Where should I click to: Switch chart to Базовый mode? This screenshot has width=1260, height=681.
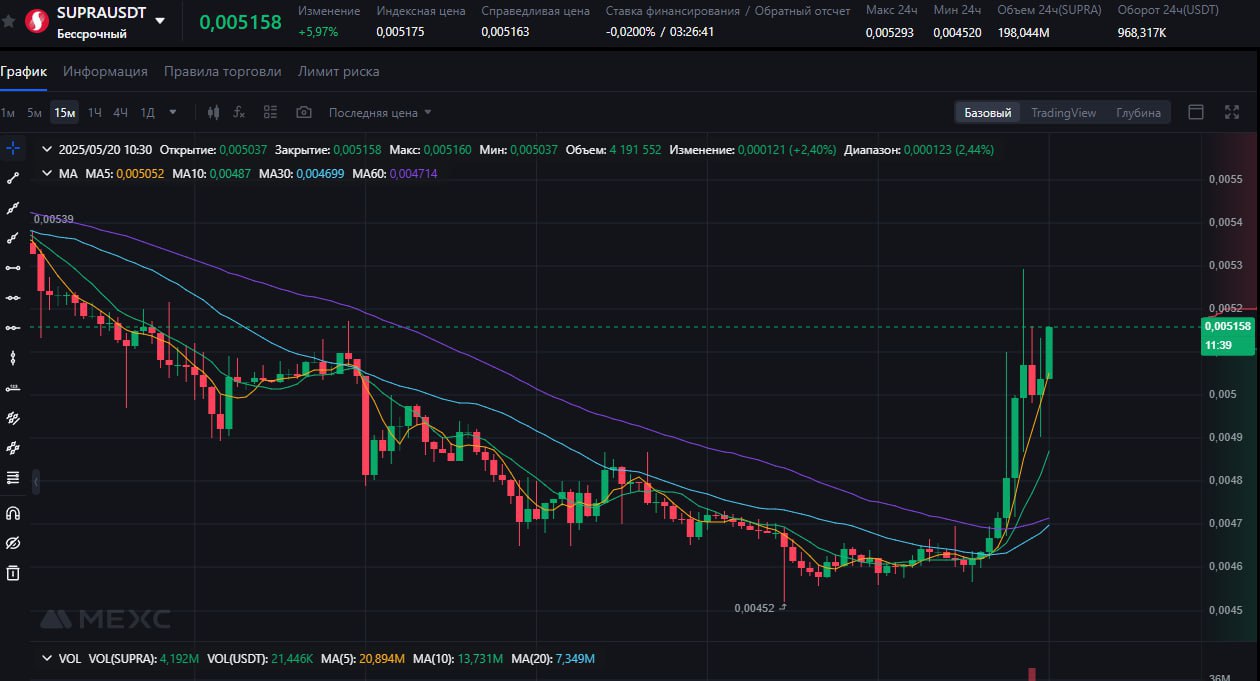click(987, 112)
